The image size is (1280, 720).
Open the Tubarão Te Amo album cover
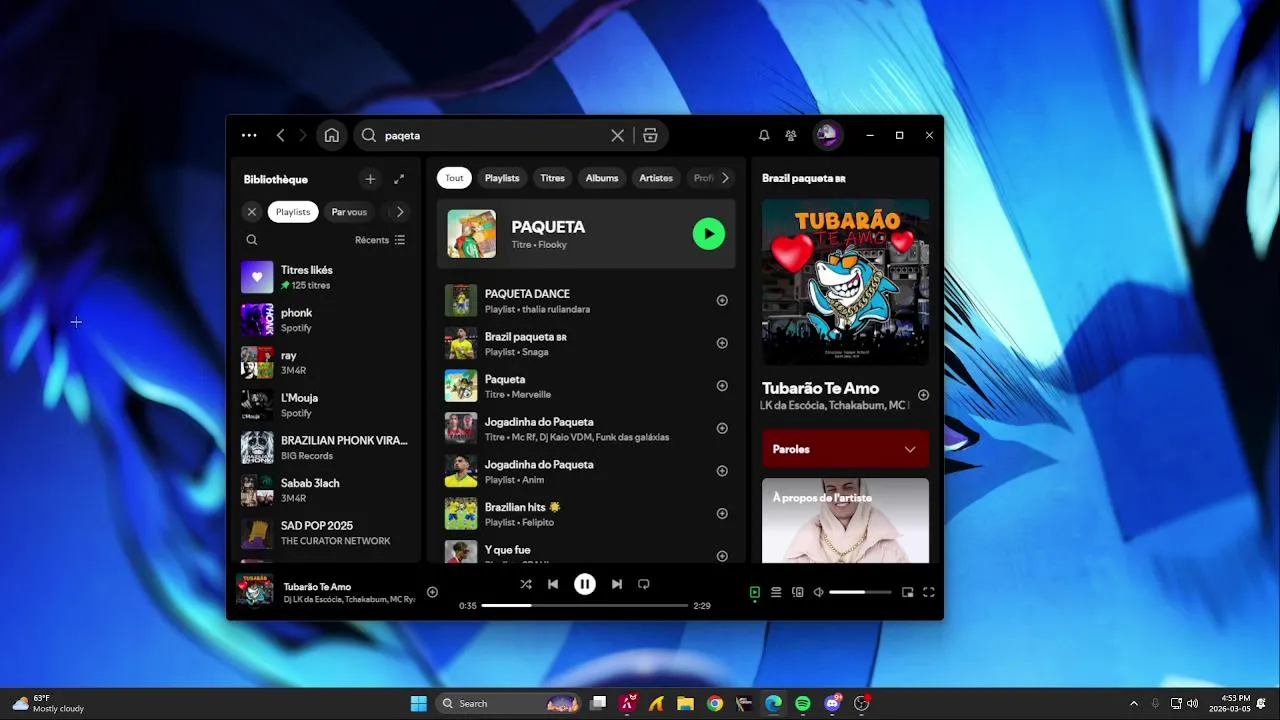(x=845, y=282)
